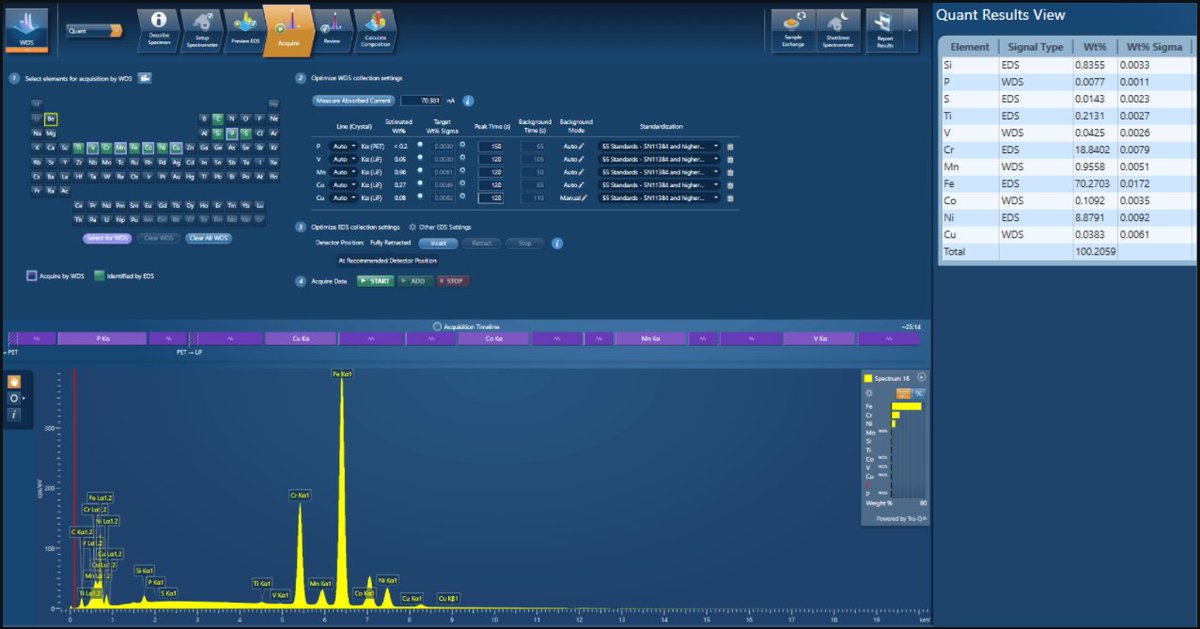Viewport: 1200px width, 629px height.
Task: Open Standardization dropdown for Cu row
Action: point(659,198)
